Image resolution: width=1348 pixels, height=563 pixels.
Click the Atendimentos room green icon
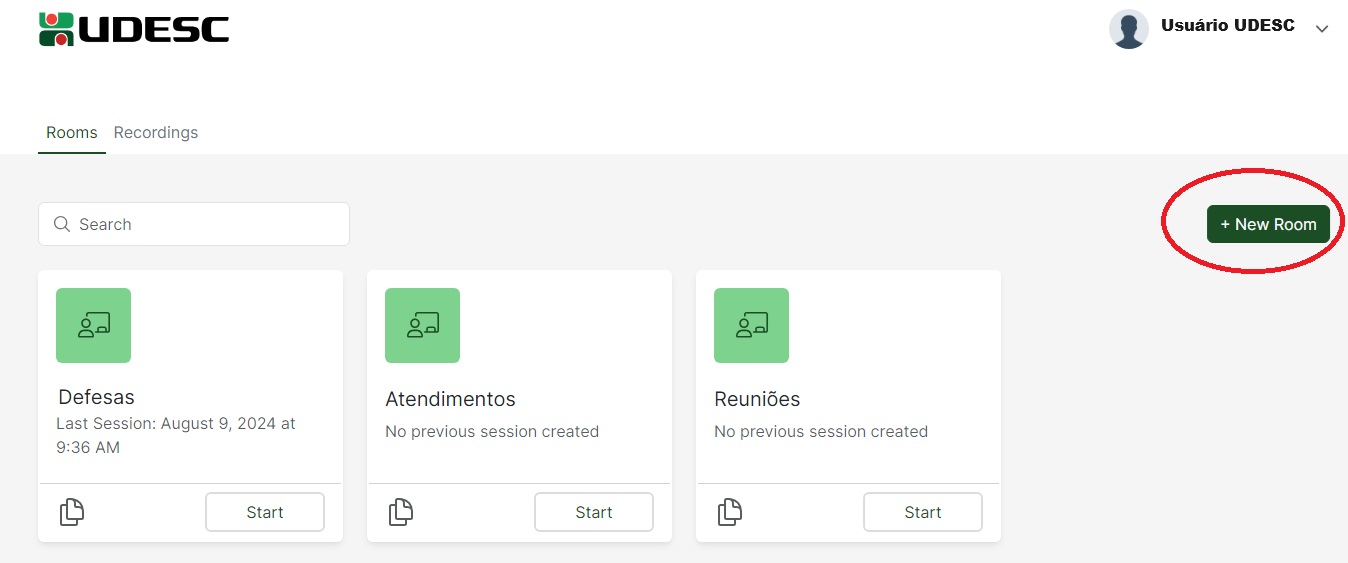click(422, 325)
